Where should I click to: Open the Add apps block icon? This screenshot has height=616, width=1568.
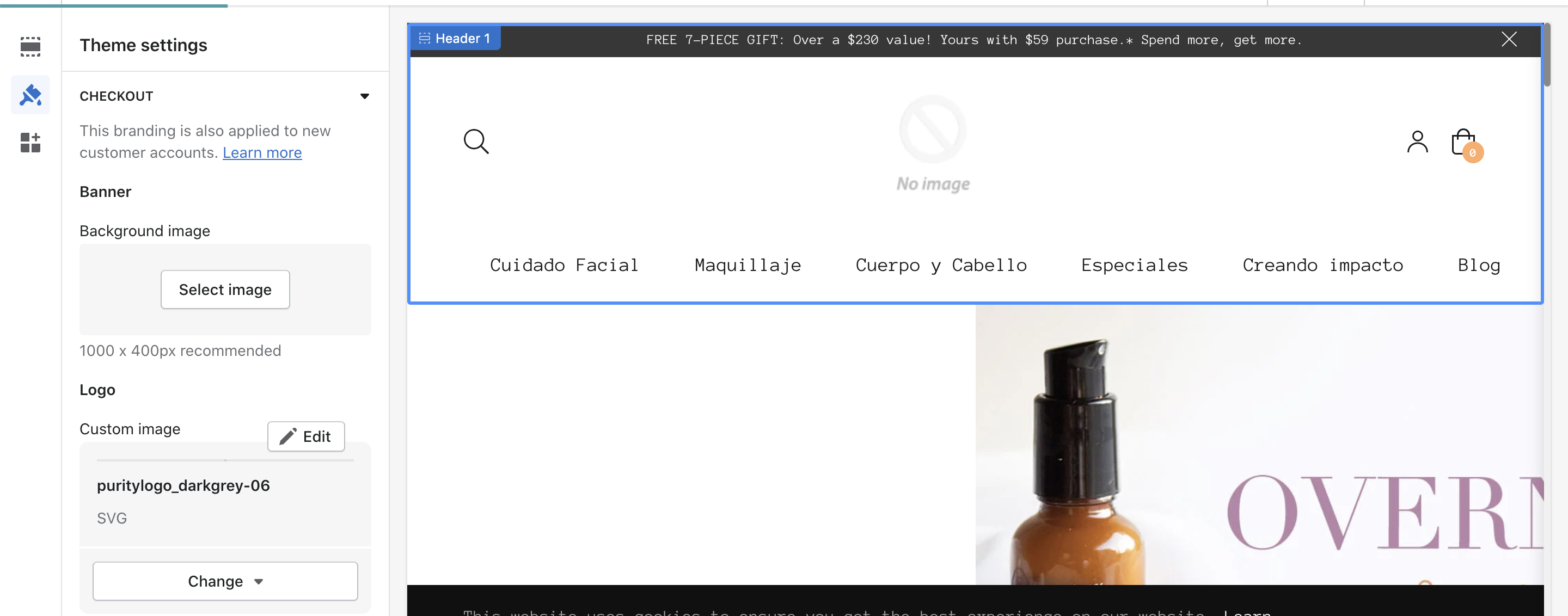[30, 142]
